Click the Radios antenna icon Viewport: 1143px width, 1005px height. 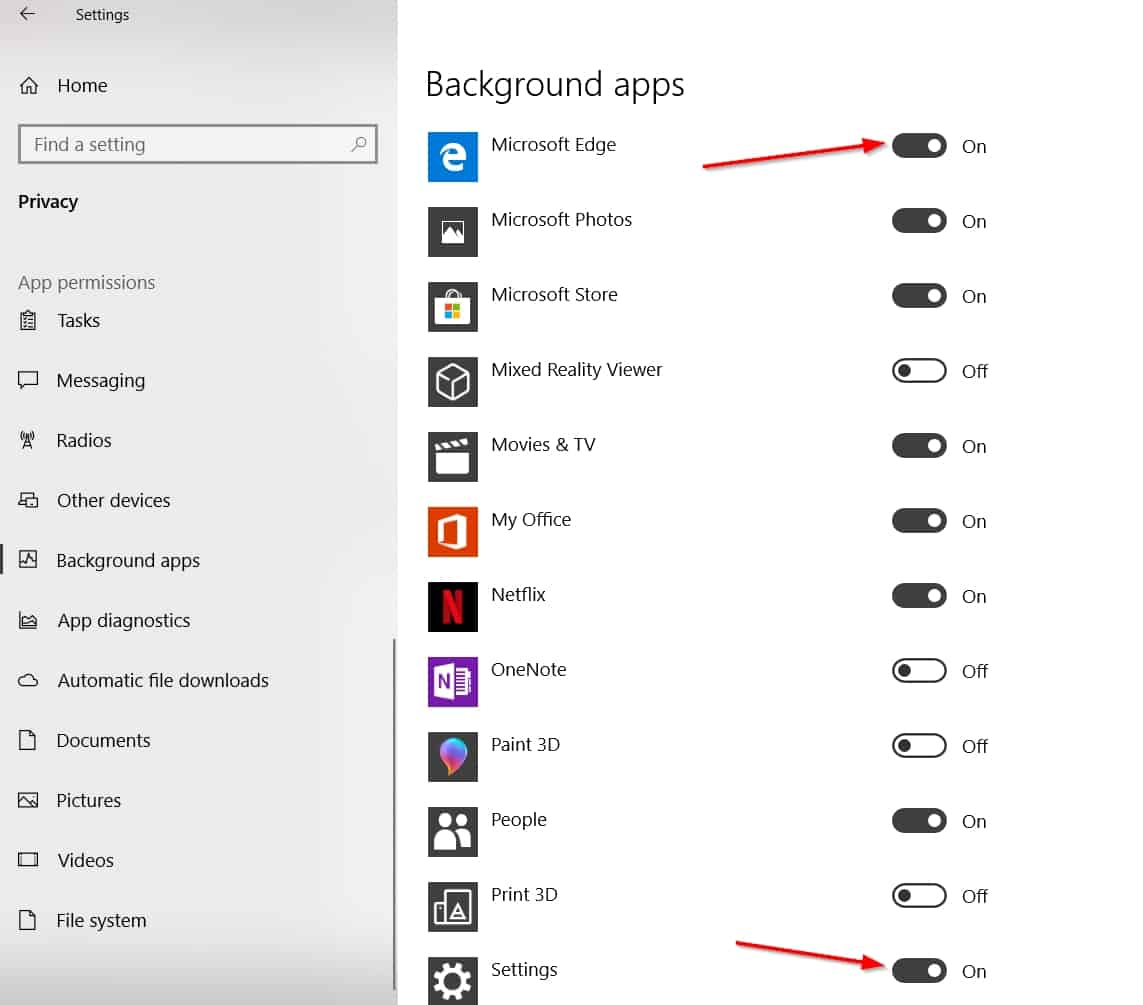pyautogui.click(x=28, y=439)
